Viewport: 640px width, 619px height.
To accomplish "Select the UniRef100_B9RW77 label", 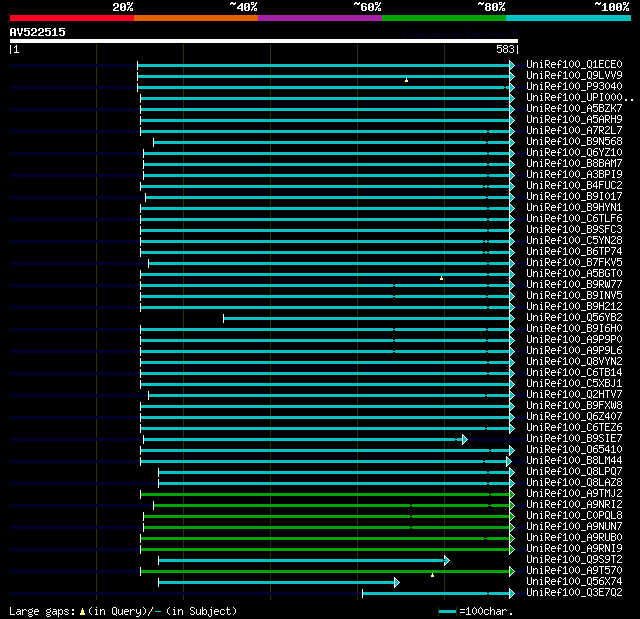I will 574,285.
